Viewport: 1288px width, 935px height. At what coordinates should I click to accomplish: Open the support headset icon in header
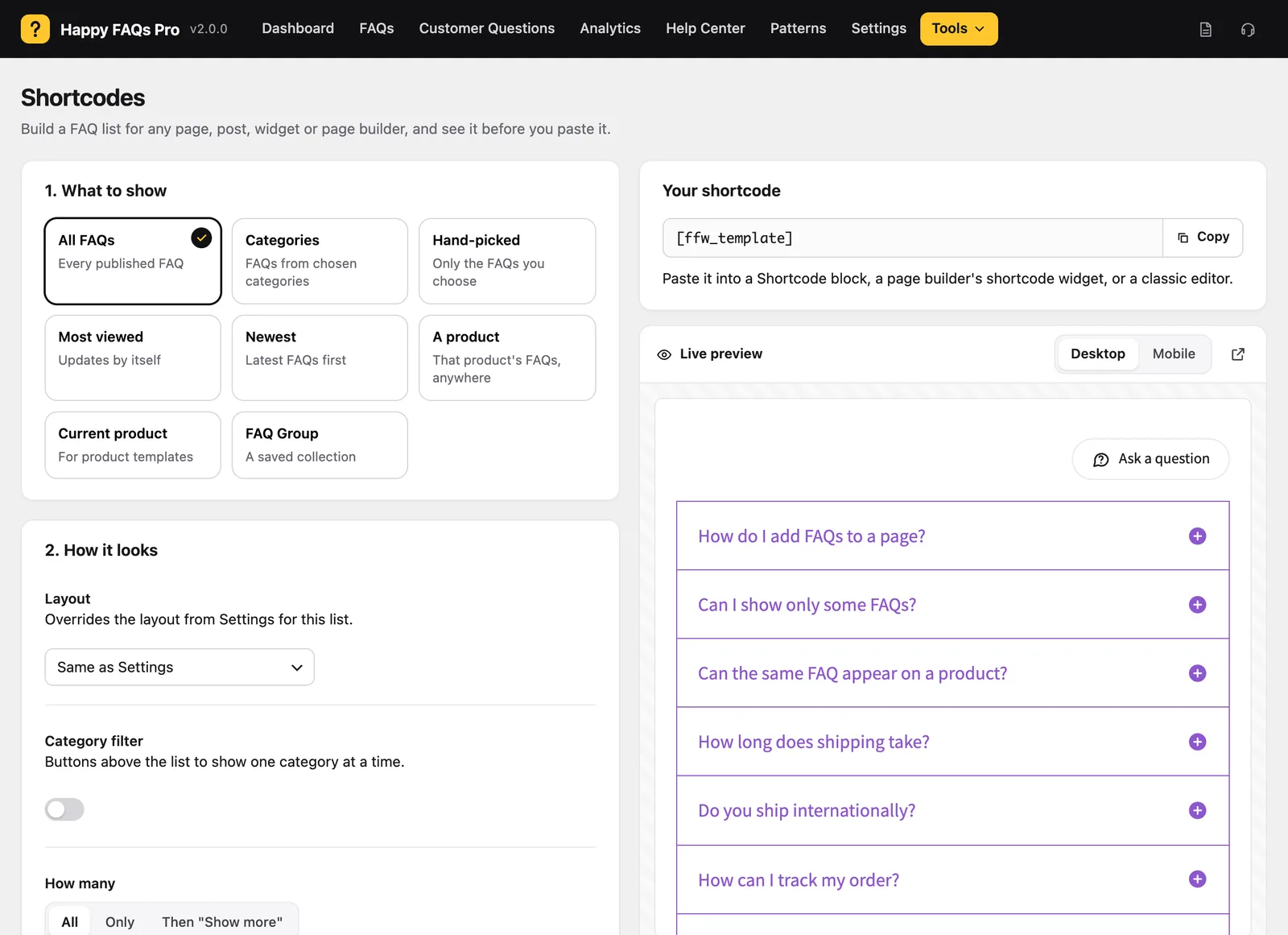(x=1248, y=30)
